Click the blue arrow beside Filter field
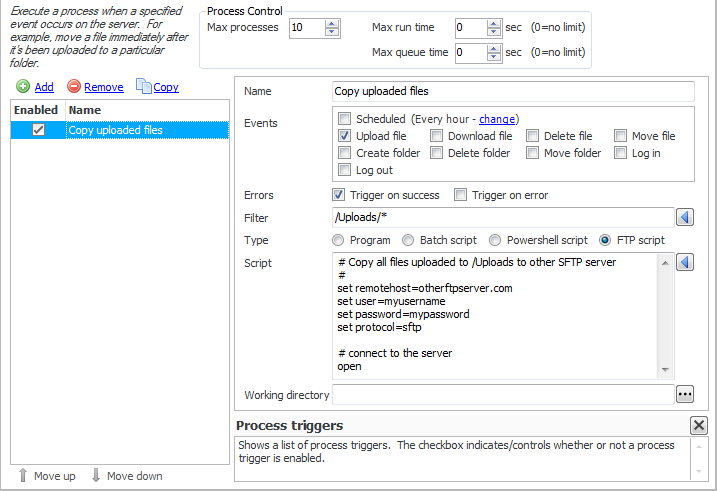The height and width of the screenshot is (491, 717). pyautogui.click(x=685, y=218)
